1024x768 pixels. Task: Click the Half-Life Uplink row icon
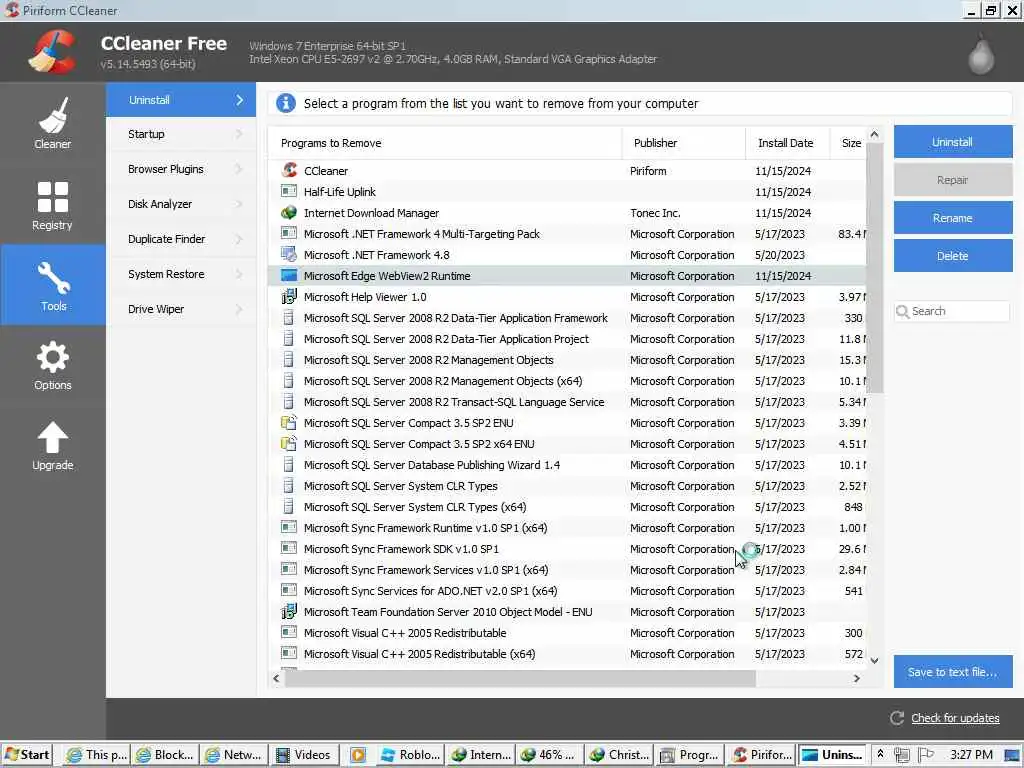pyautogui.click(x=289, y=191)
